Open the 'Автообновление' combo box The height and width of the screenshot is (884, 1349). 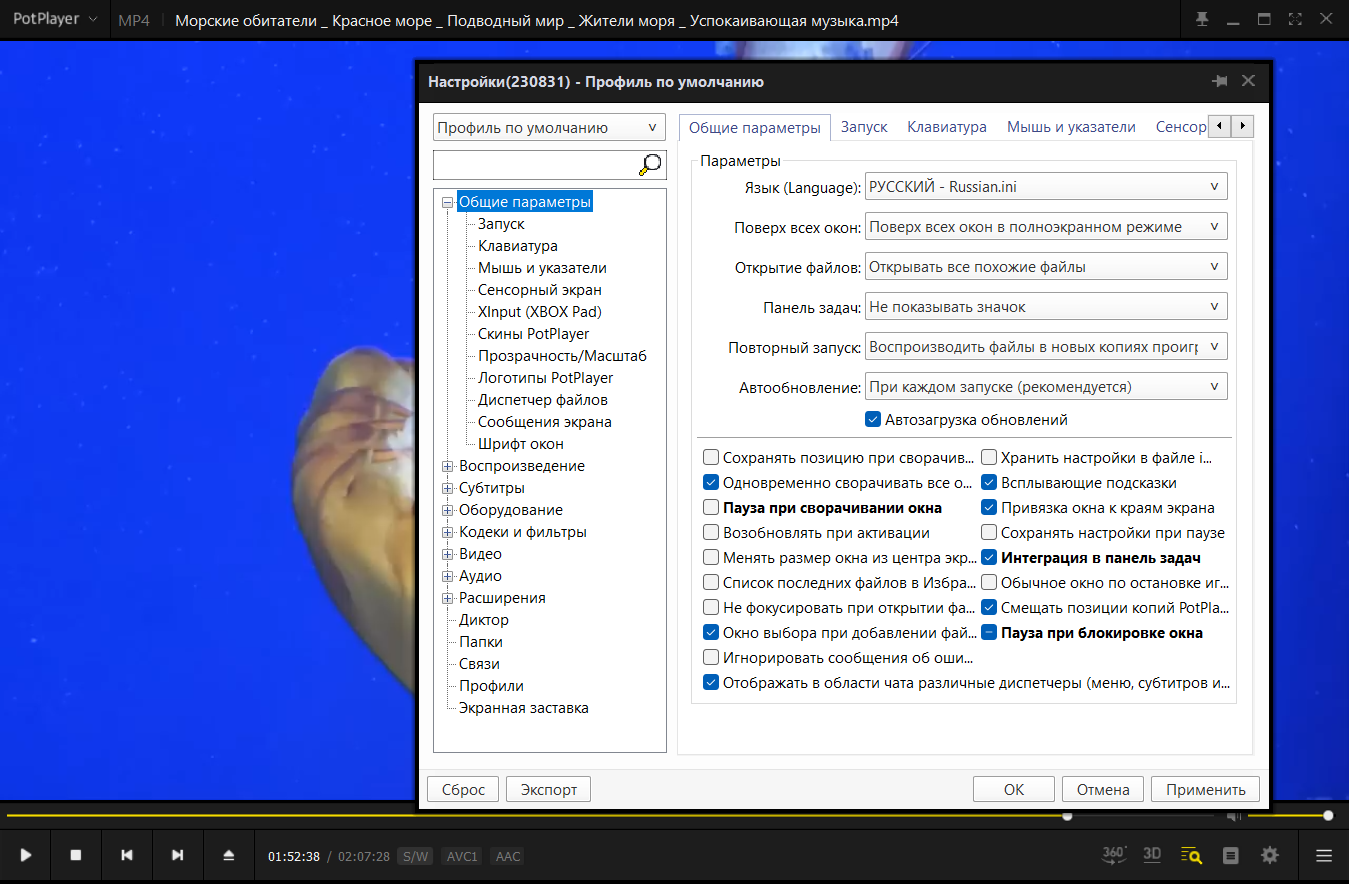coord(1046,387)
